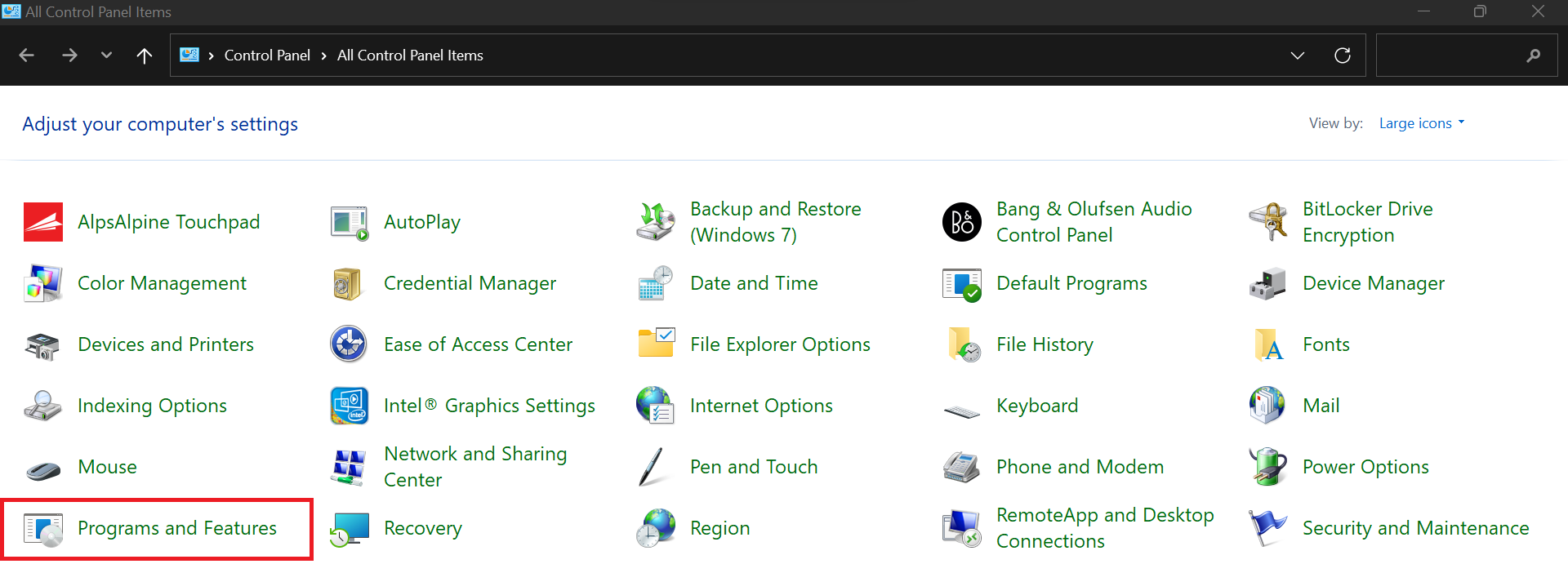Expand chevron after Control Panel breadcrumb

tap(324, 56)
